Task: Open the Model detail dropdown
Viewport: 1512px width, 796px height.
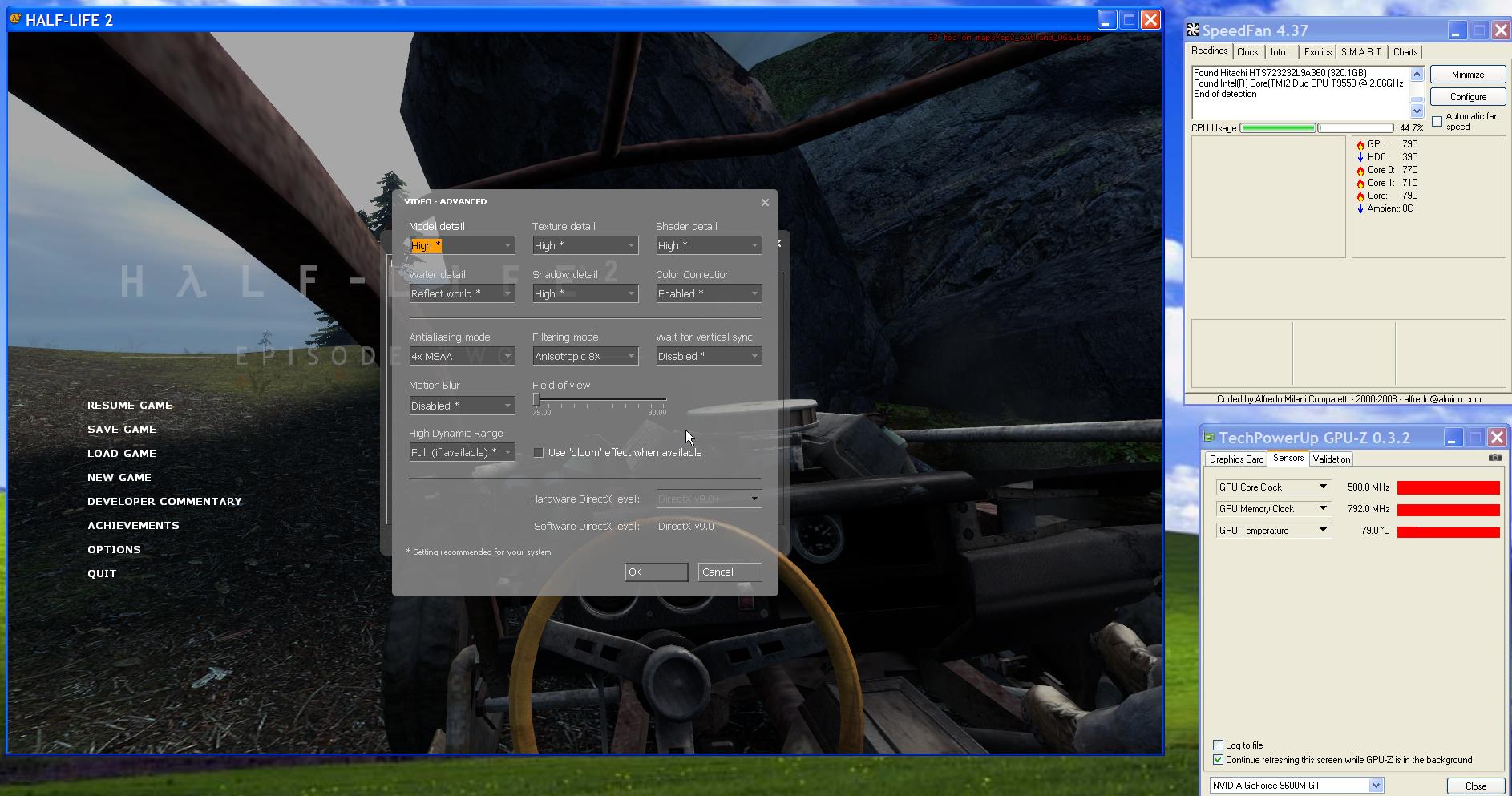Action: point(462,245)
